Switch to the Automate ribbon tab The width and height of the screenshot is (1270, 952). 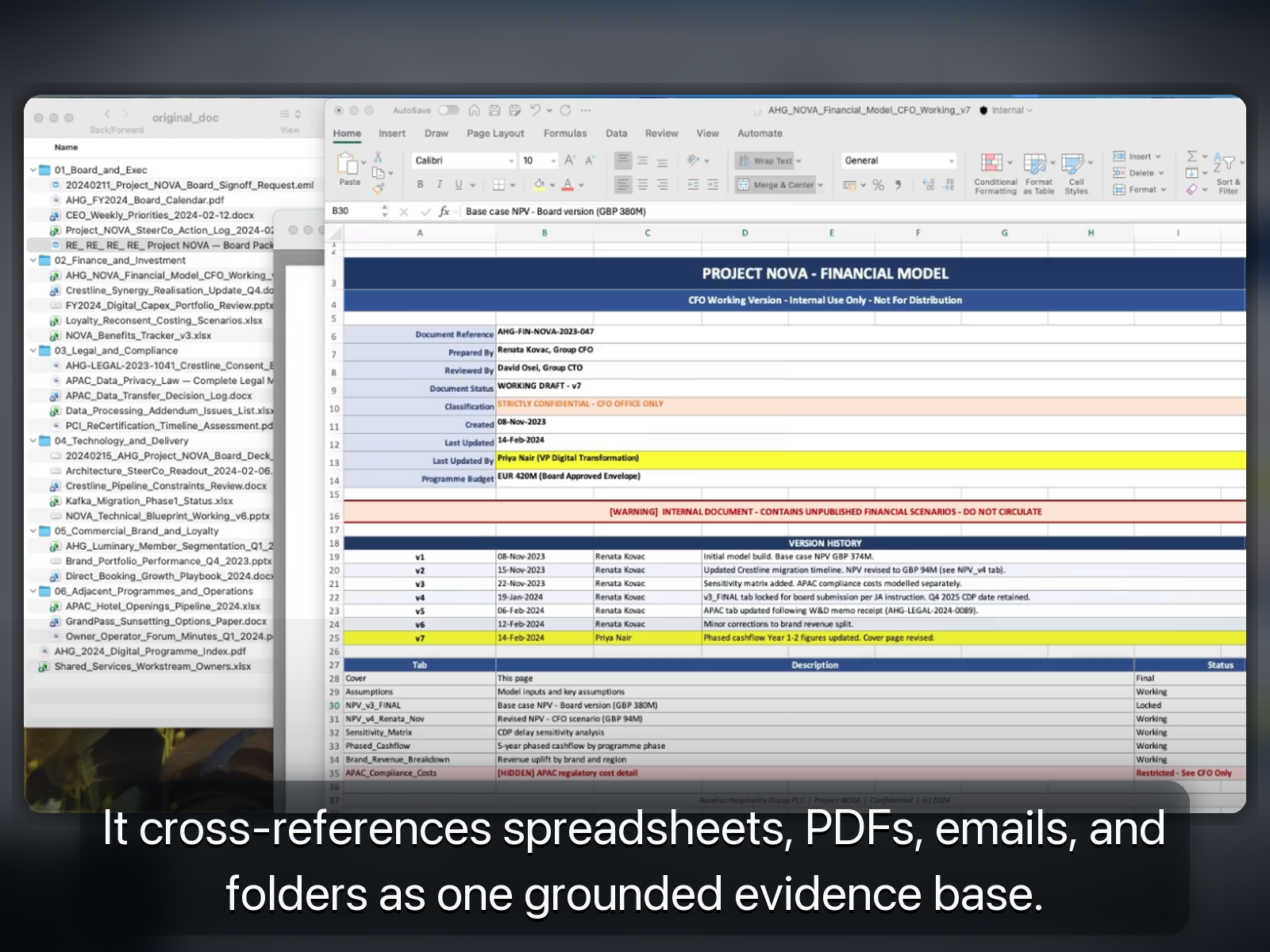click(760, 133)
